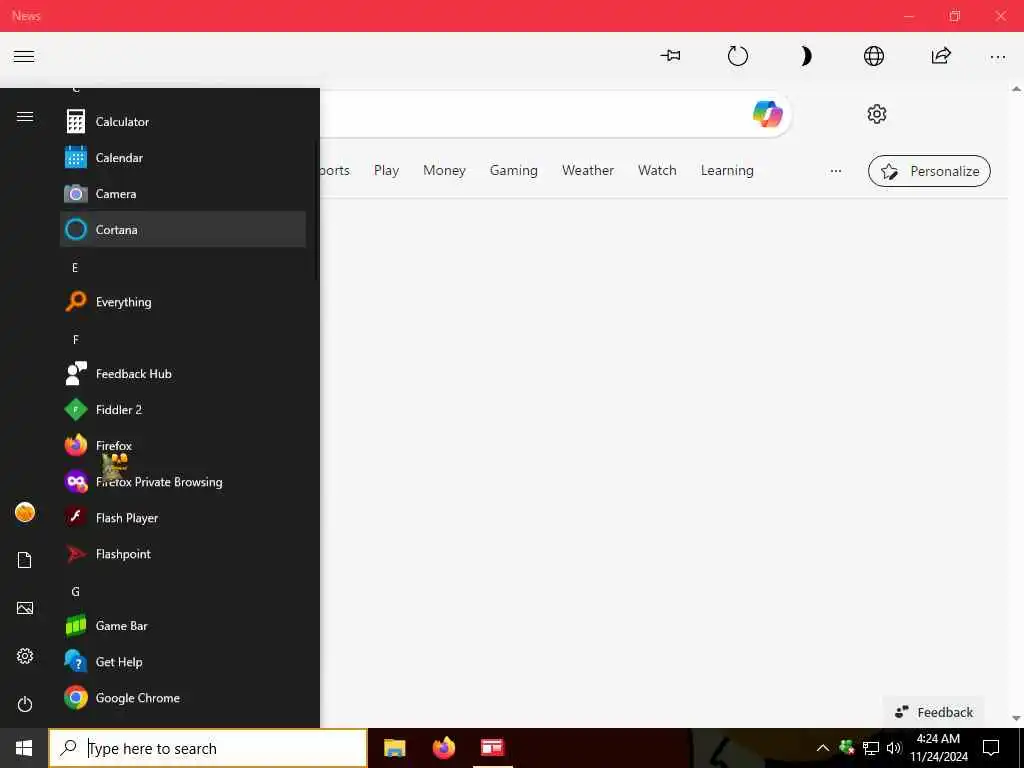Switch to the Play tab
1024x768 pixels.
pos(386,170)
